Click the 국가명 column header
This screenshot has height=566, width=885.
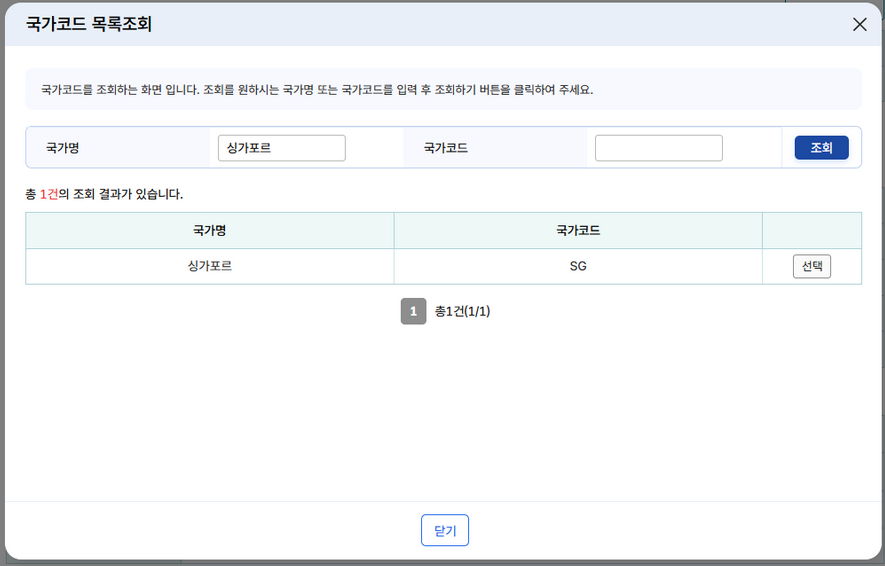pos(210,230)
